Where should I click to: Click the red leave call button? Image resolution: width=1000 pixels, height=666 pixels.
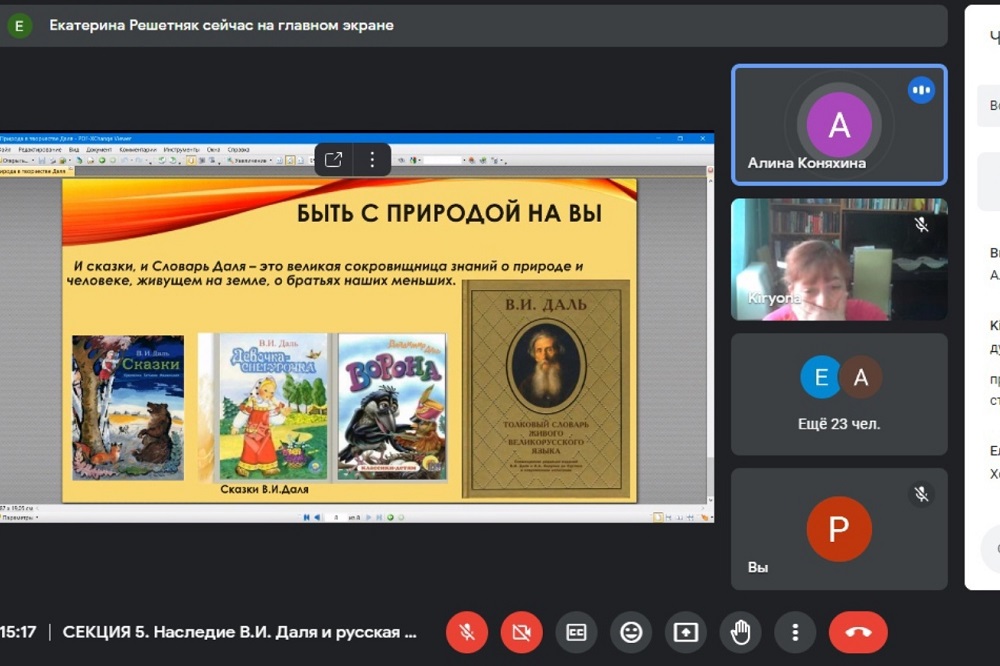(x=857, y=632)
